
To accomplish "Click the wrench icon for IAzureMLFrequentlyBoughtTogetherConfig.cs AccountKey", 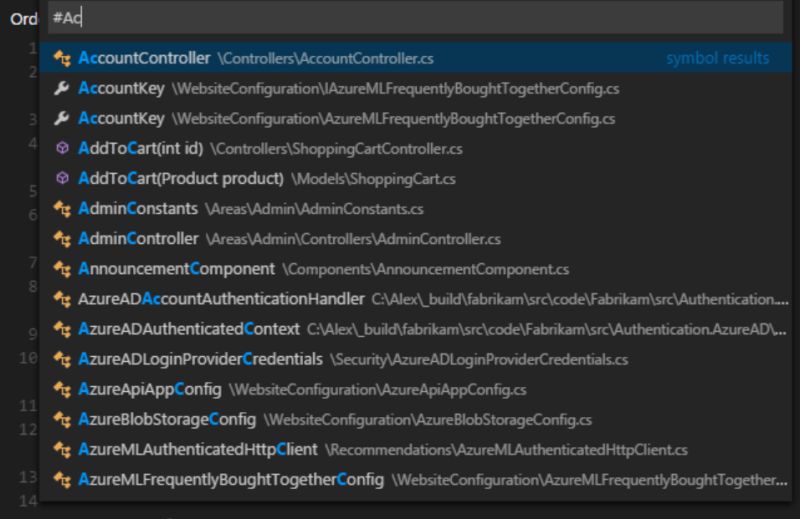I will click(62, 88).
